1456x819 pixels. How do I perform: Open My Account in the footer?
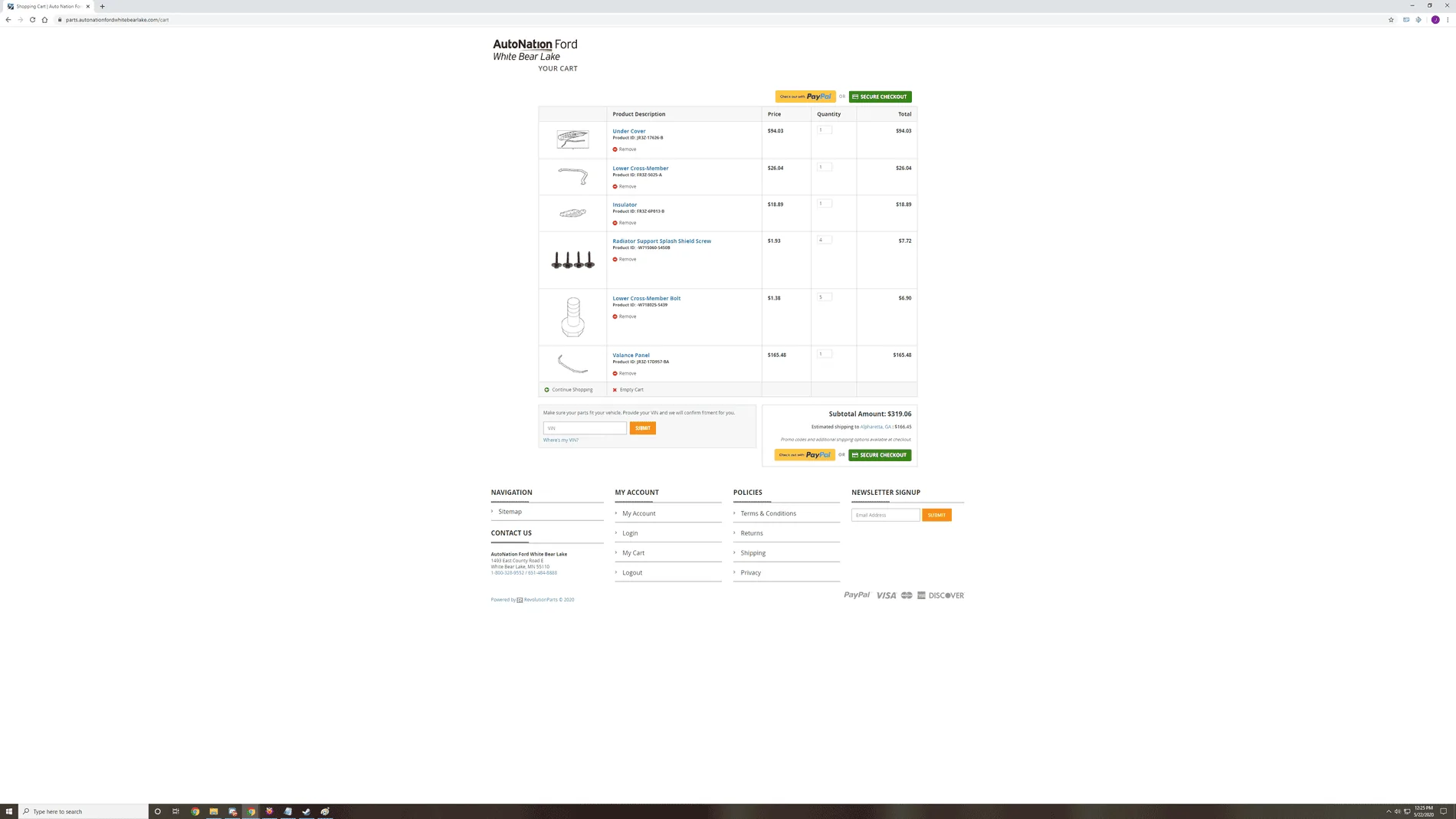(638, 513)
